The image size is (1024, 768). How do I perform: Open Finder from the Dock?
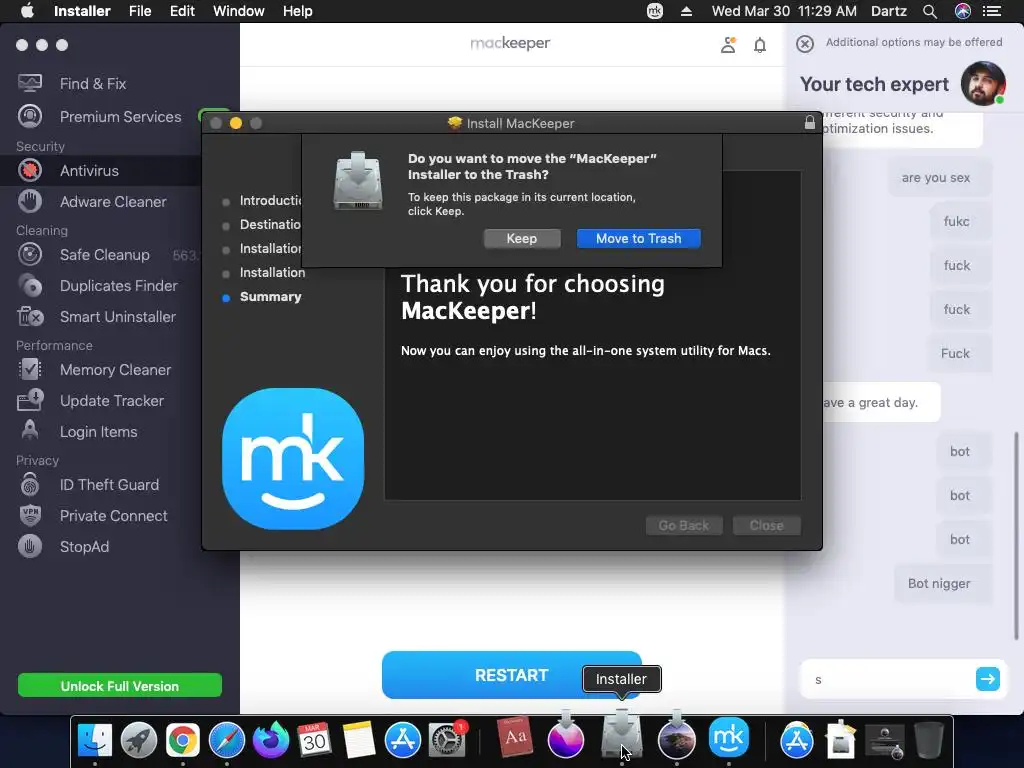pos(95,739)
